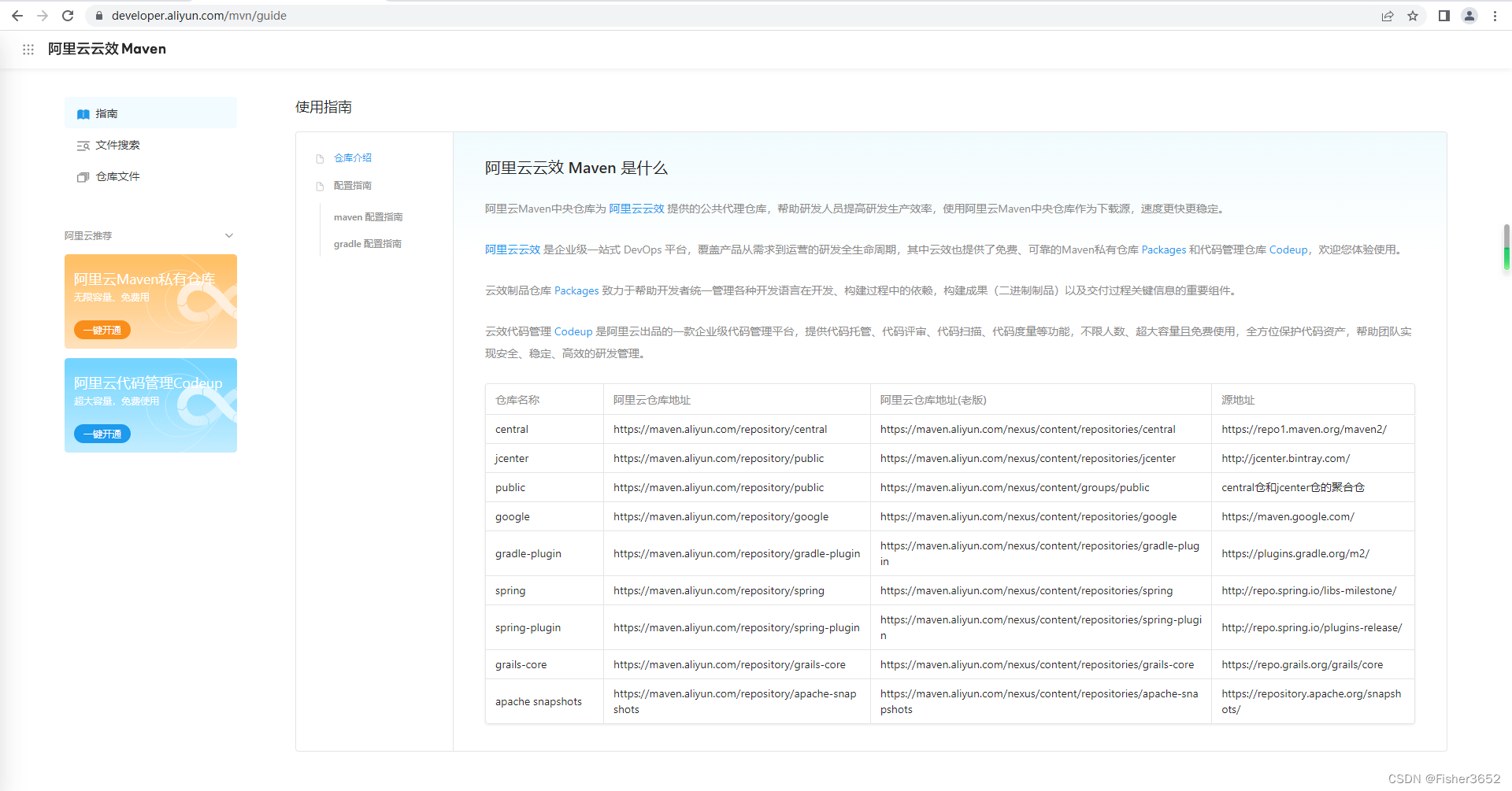The image size is (1512, 791).
Task: Click the document icon beside 配置指南
Action: click(320, 187)
